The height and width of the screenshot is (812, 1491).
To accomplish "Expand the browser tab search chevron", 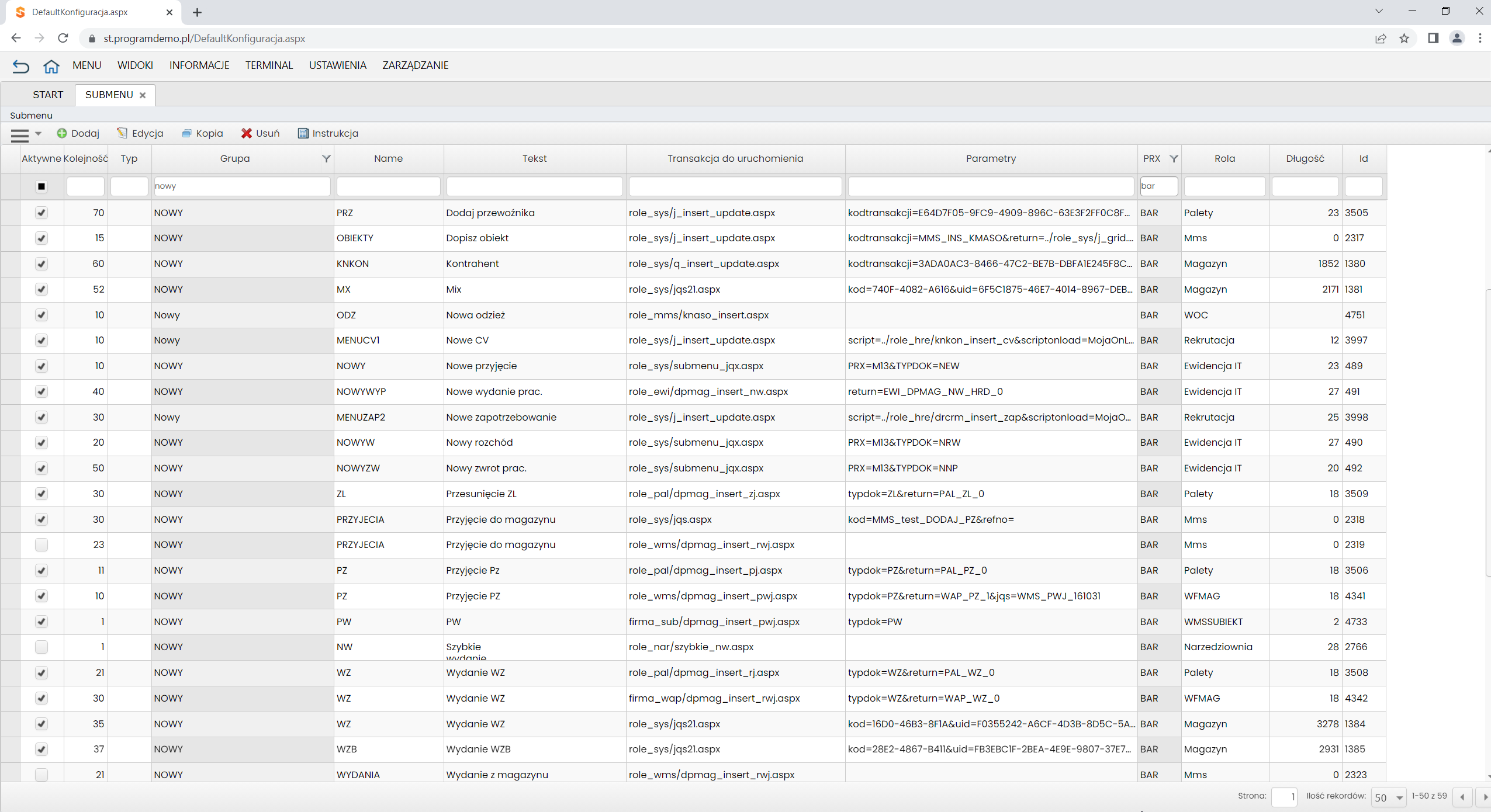I will [x=1379, y=11].
